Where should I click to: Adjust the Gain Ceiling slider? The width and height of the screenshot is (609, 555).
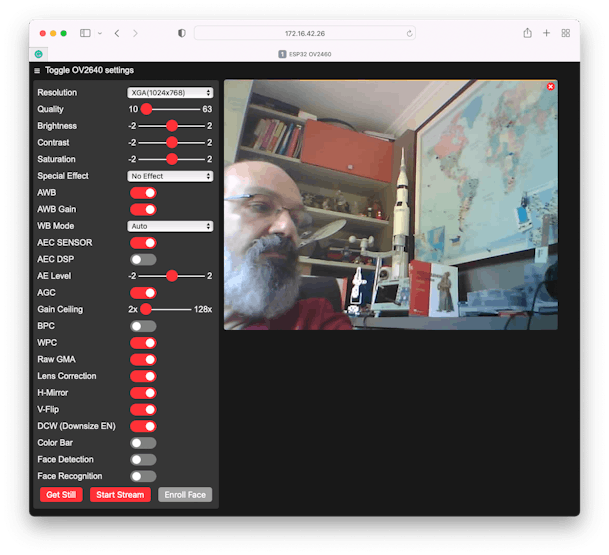click(166, 310)
